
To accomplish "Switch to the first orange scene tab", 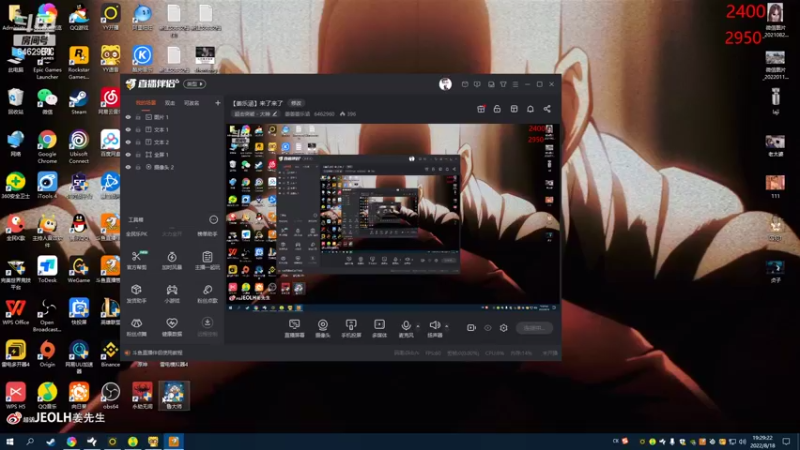I will click(x=145, y=103).
